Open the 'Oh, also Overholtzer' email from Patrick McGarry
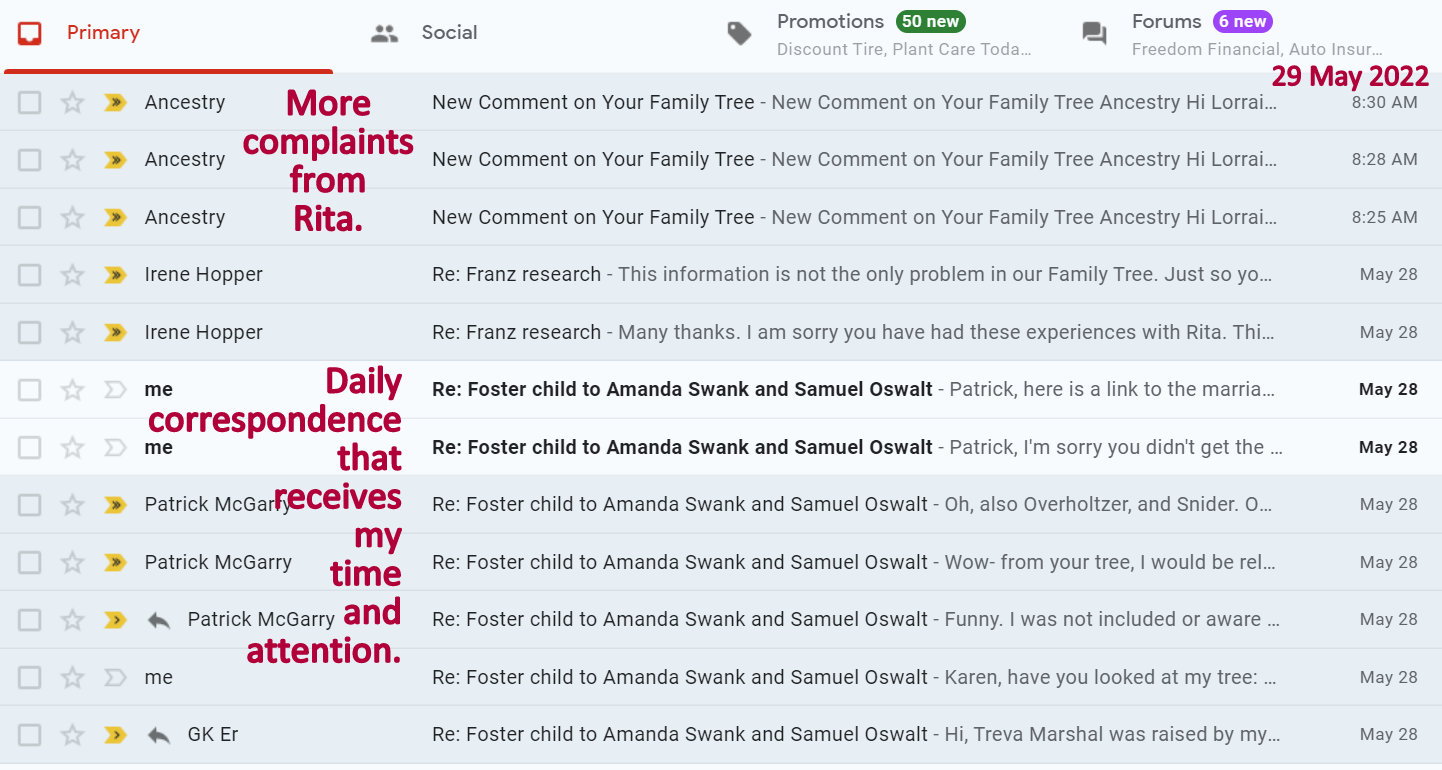This screenshot has height=770, width=1442. [x=850, y=505]
